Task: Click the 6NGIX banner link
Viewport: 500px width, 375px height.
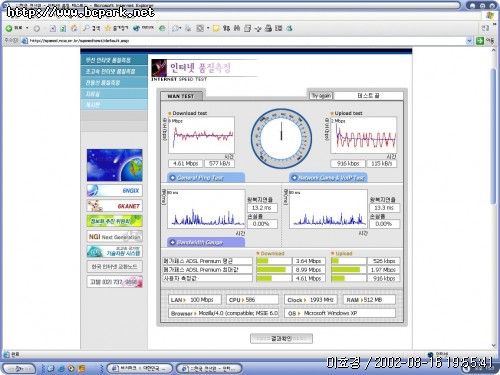Action: click(114, 191)
